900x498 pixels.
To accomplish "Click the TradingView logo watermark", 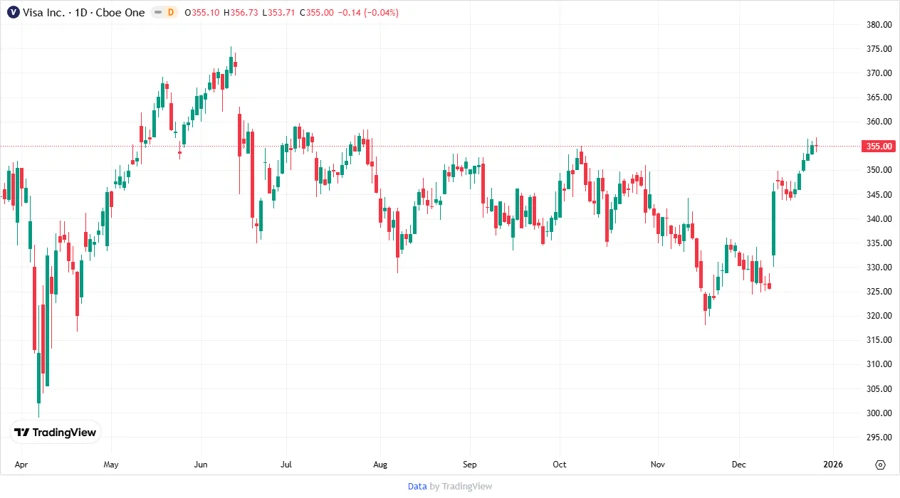I will coord(56,432).
